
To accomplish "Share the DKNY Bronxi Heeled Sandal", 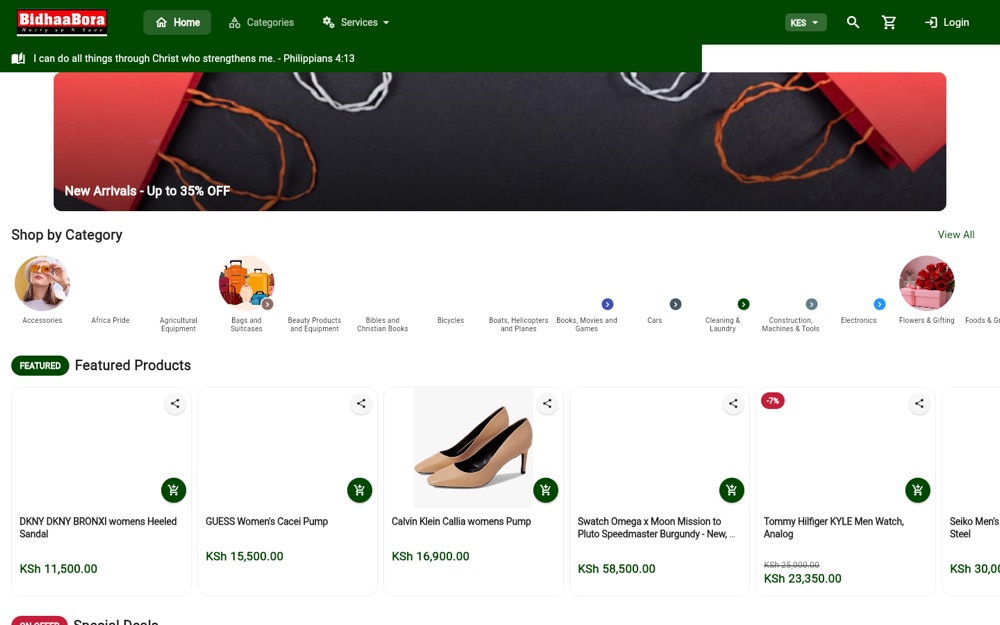I will point(175,404).
